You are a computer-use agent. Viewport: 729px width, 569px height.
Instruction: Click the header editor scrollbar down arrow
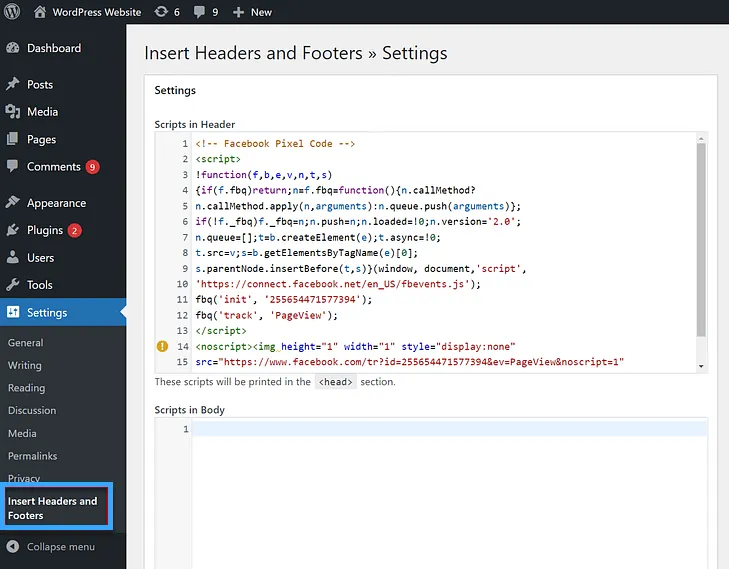701,367
